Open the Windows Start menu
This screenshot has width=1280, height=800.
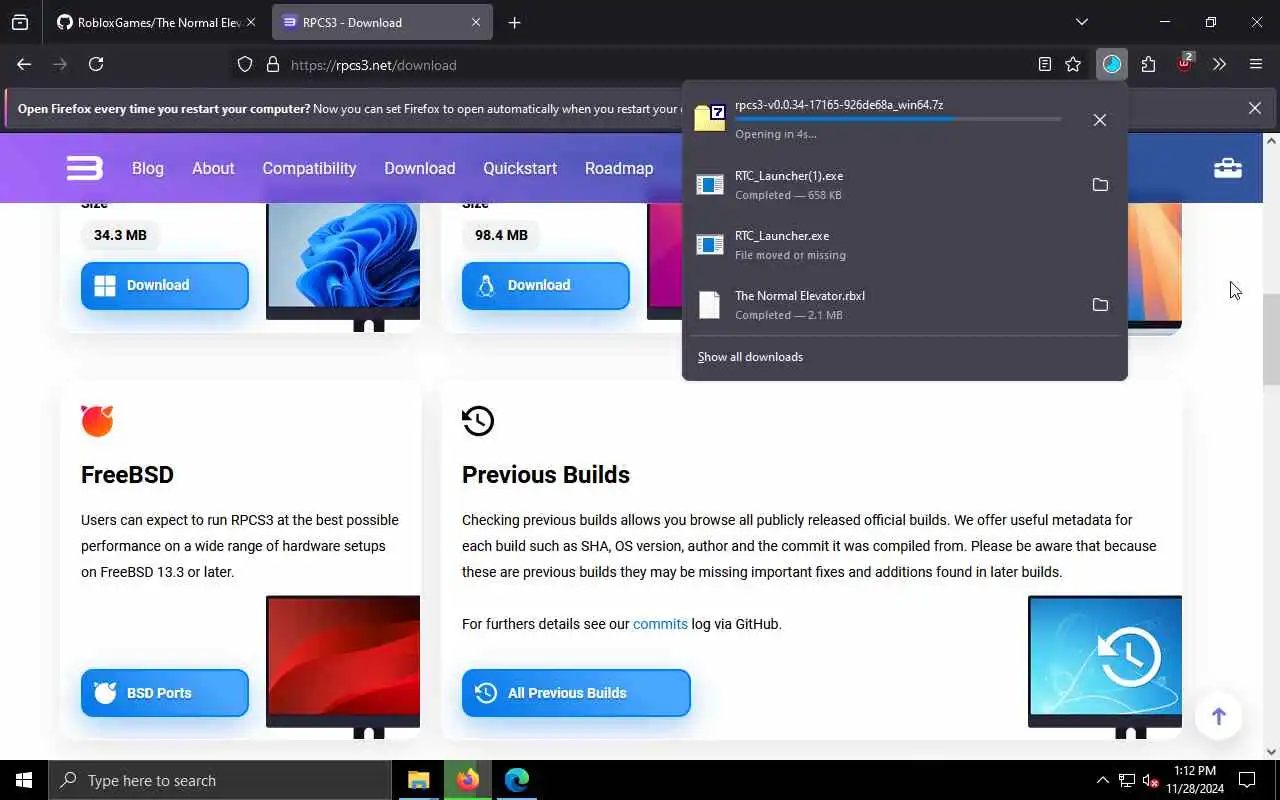pyautogui.click(x=24, y=780)
